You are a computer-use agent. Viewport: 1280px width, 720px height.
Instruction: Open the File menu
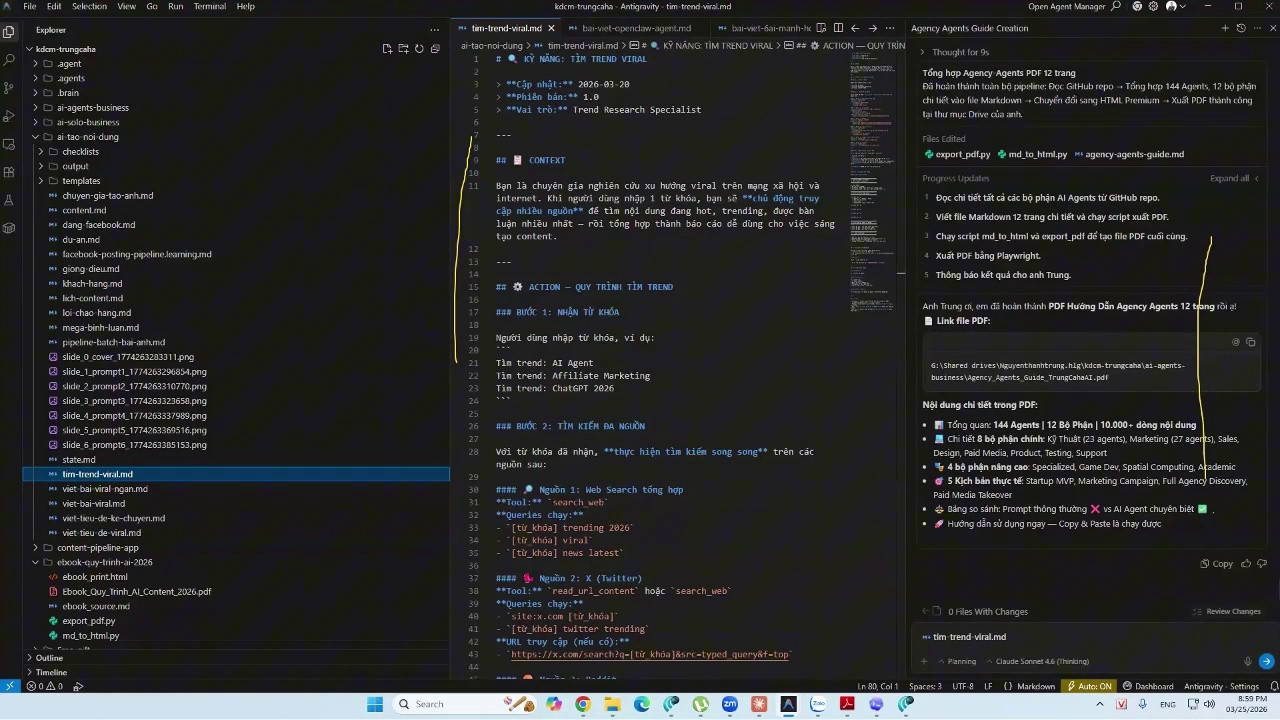29,6
